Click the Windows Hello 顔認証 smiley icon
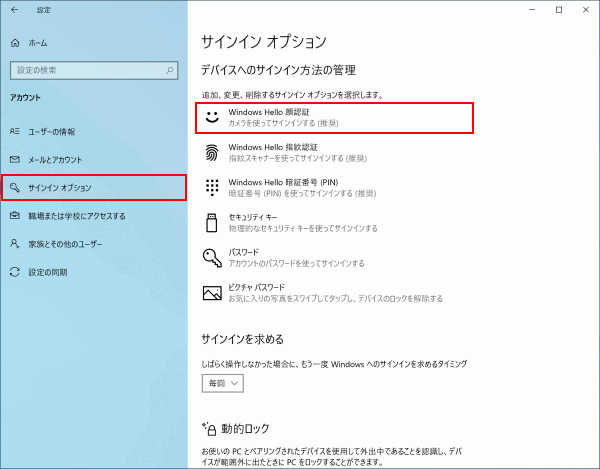600x469 pixels. coord(212,117)
